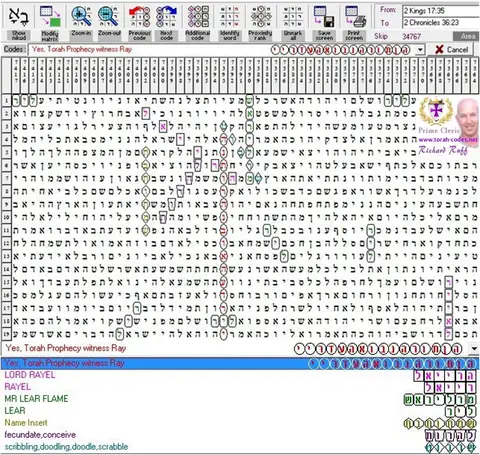Select the 'Name Insert' code row
The image size is (480, 455).
[240, 423]
